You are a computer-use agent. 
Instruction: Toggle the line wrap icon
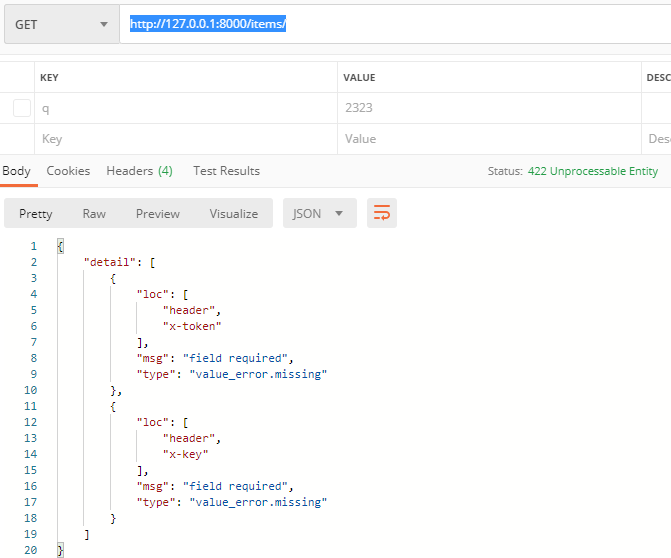point(382,213)
